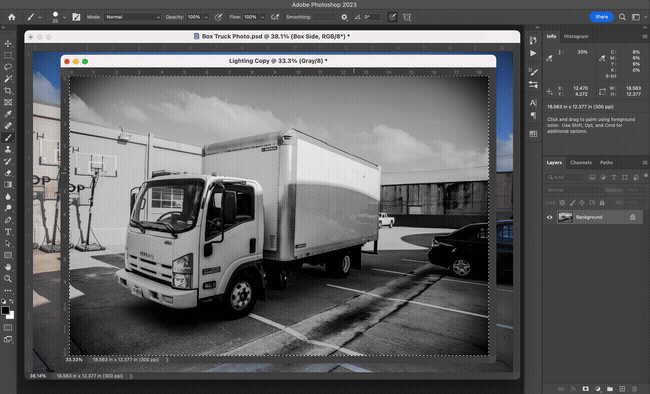Image resolution: width=650 pixels, height=394 pixels.
Task: Open the Paragraph panel icon
Action: 533,115
